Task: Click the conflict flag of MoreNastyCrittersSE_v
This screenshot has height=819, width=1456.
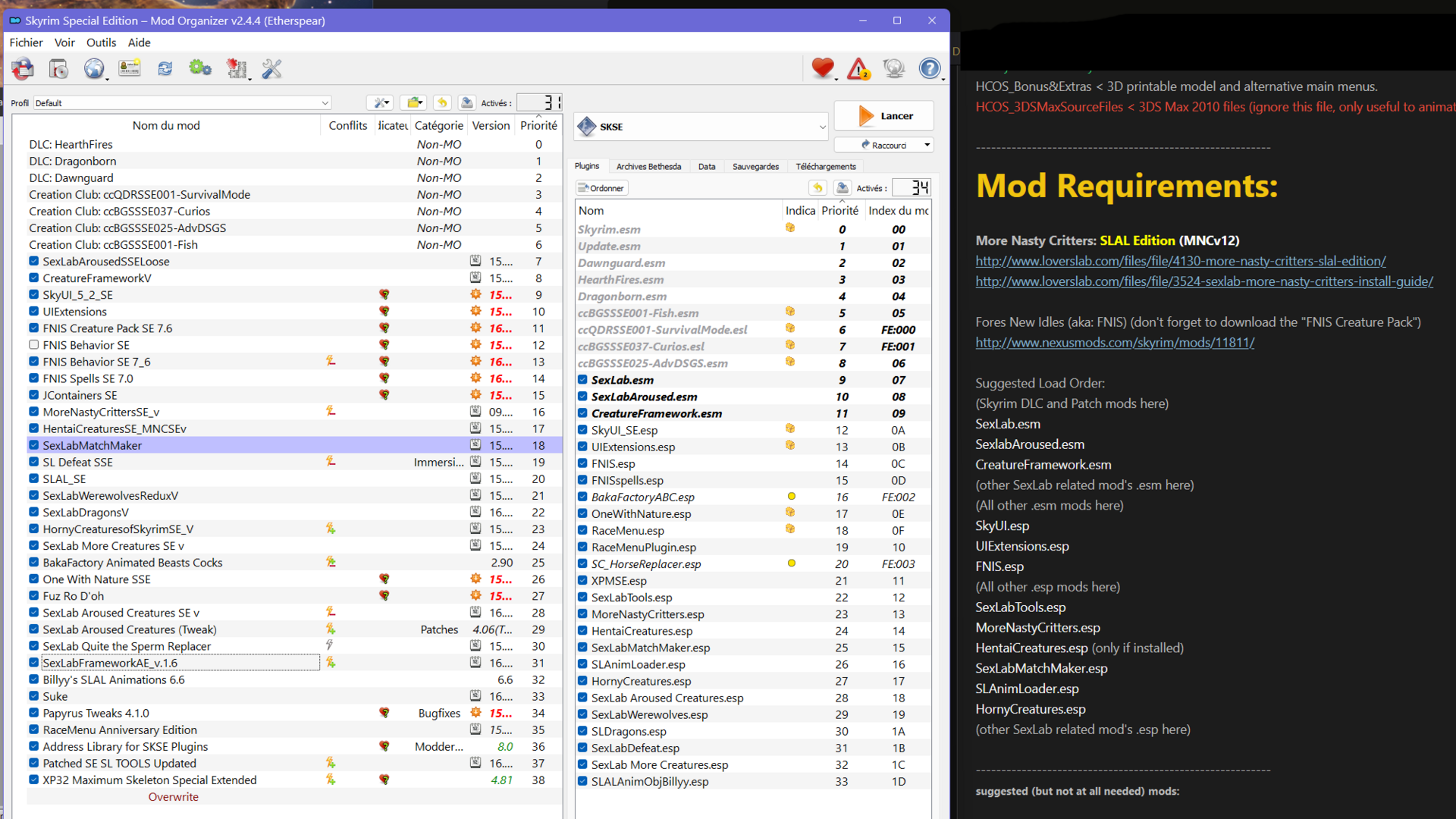Action: [x=331, y=412]
